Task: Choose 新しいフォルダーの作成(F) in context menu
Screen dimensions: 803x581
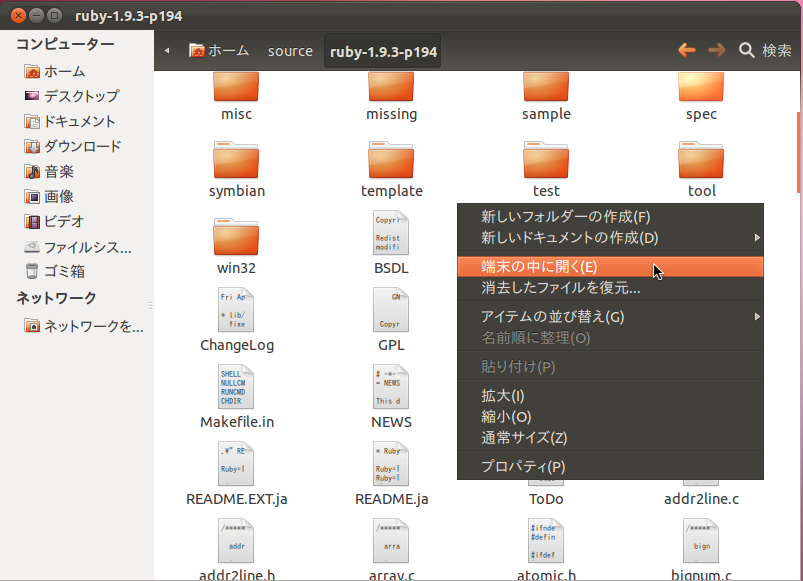Action: 610,217
